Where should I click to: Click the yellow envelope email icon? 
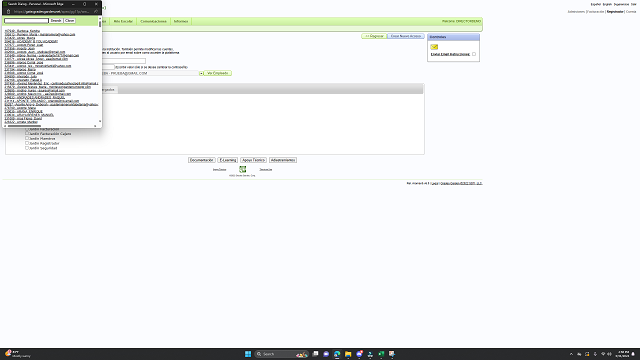[434, 47]
